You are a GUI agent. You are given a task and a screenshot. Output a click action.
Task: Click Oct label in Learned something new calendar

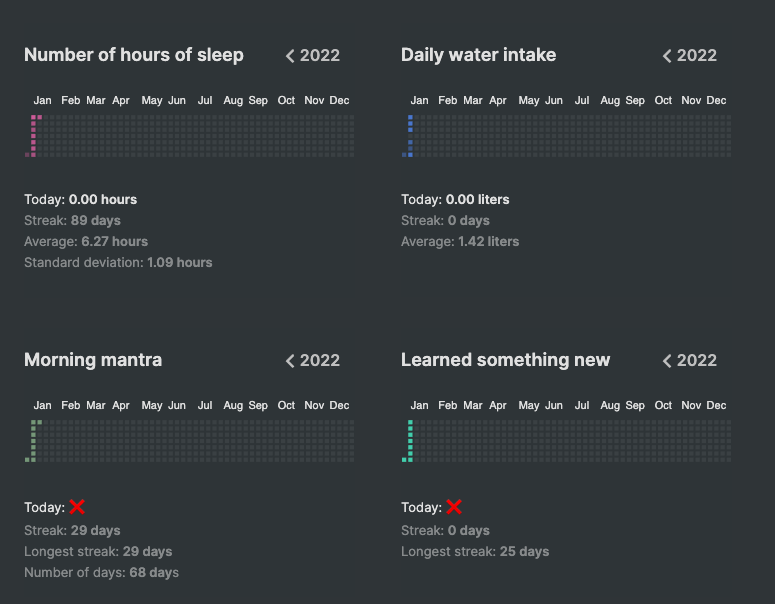click(x=663, y=405)
